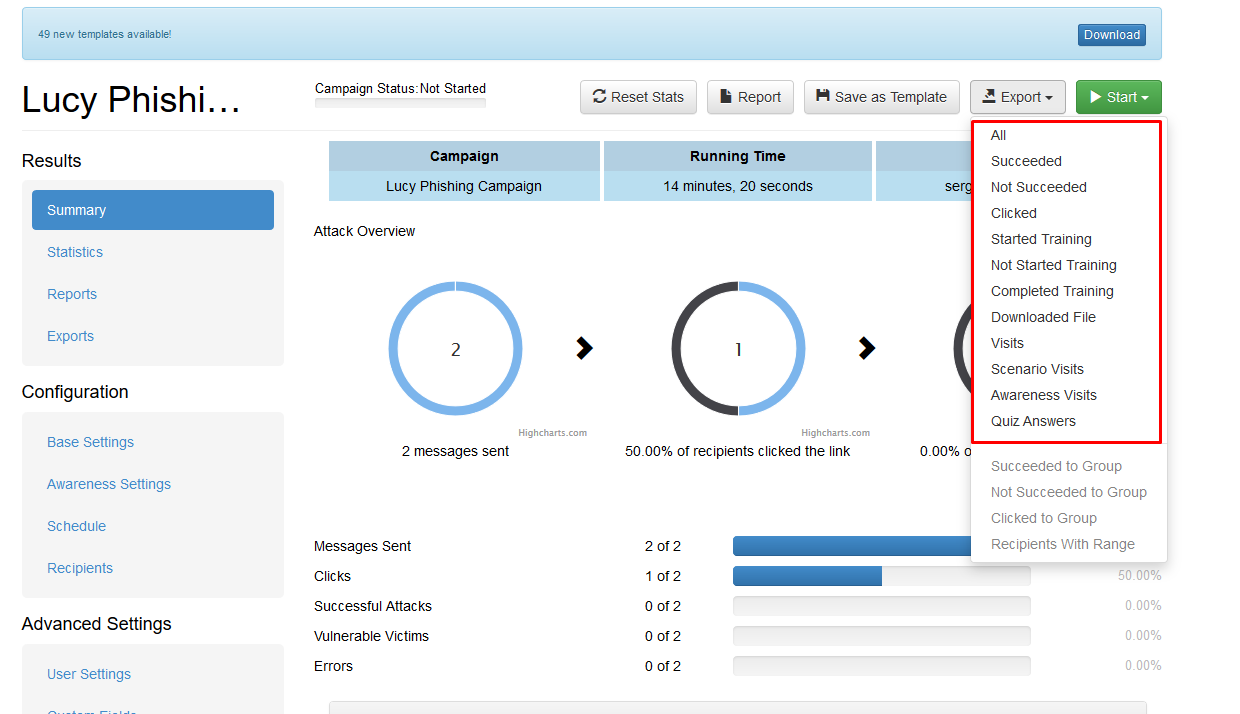This screenshot has width=1240, height=714.
Task: Open the campaign Report
Action: click(x=750, y=97)
